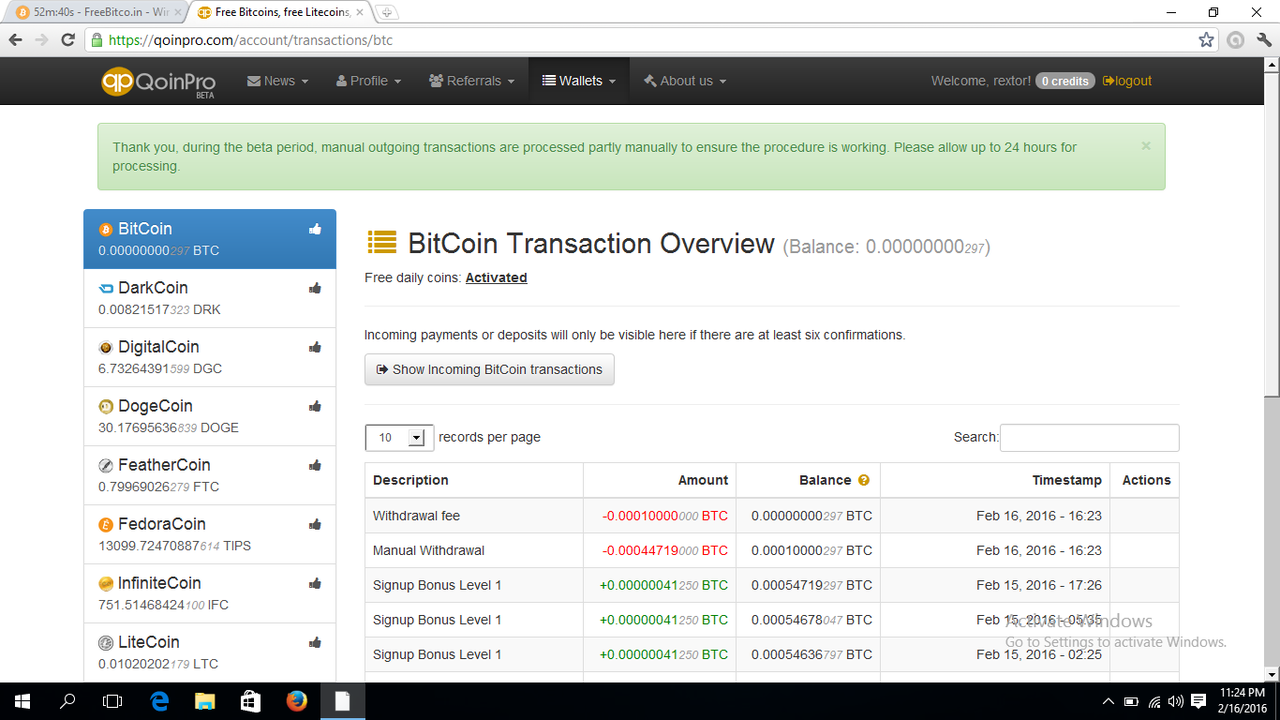Open Referrals dropdown menu
Image resolution: width=1280 pixels, height=720 pixels.
(472, 81)
